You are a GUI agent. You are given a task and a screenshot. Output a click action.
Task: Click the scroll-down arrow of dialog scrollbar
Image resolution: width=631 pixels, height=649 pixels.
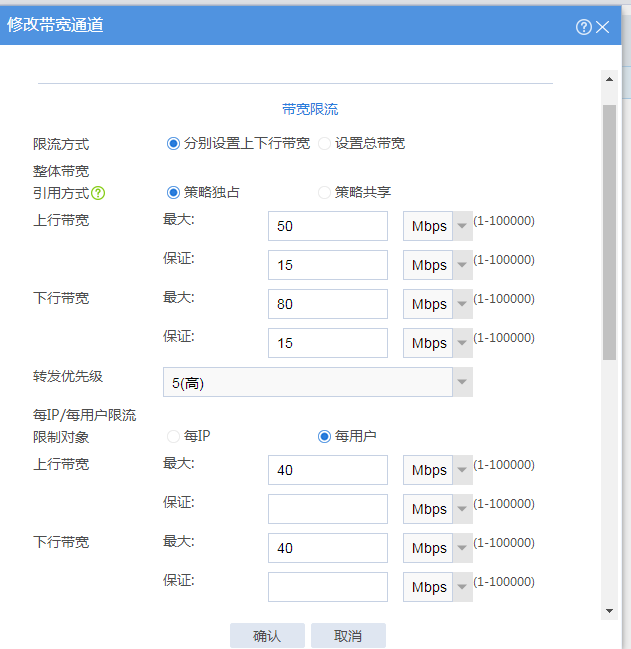[x=609, y=610]
